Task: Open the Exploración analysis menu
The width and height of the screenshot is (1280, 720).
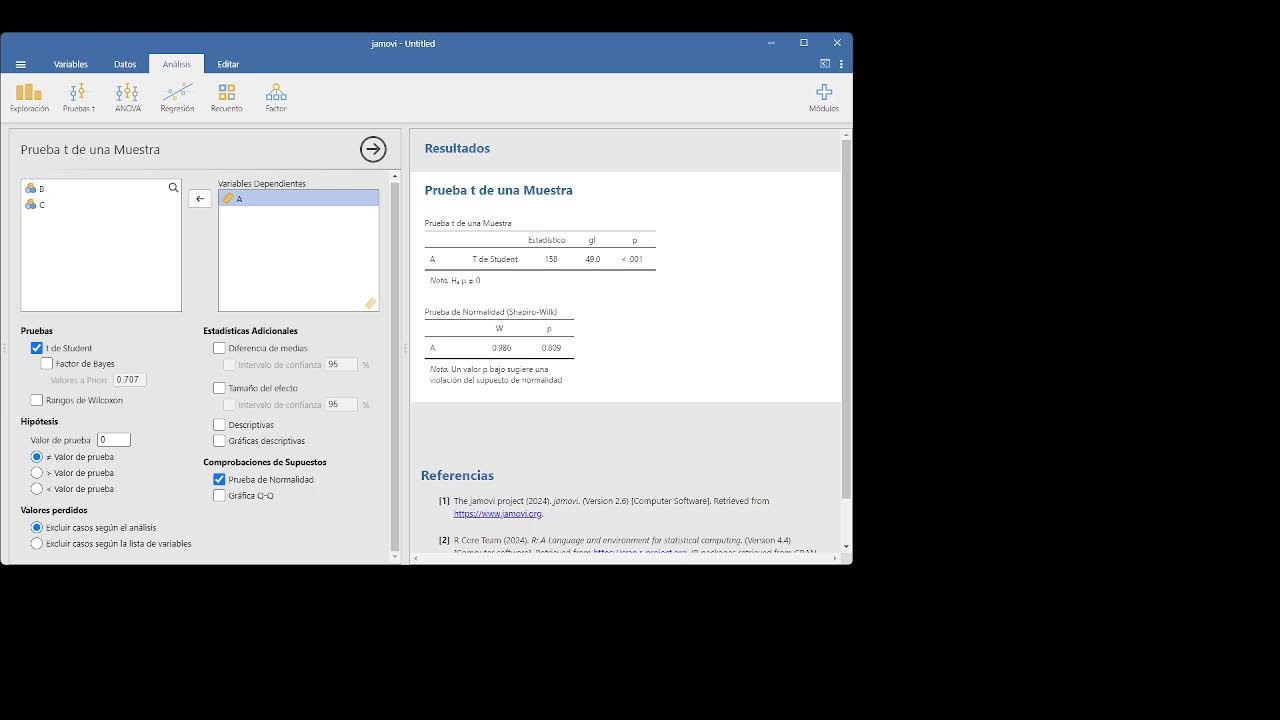Action: click(30, 97)
